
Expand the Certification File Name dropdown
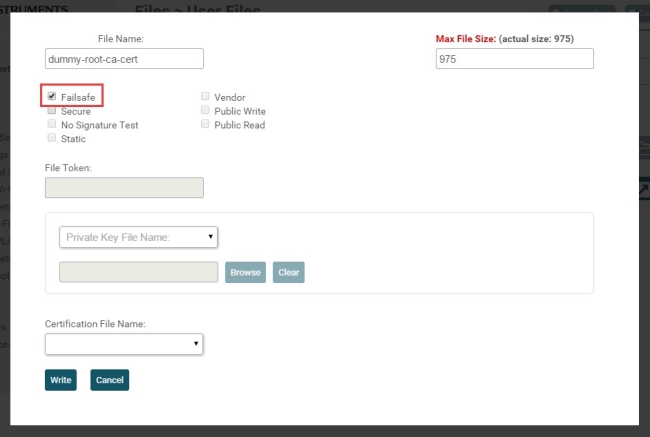[124, 344]
